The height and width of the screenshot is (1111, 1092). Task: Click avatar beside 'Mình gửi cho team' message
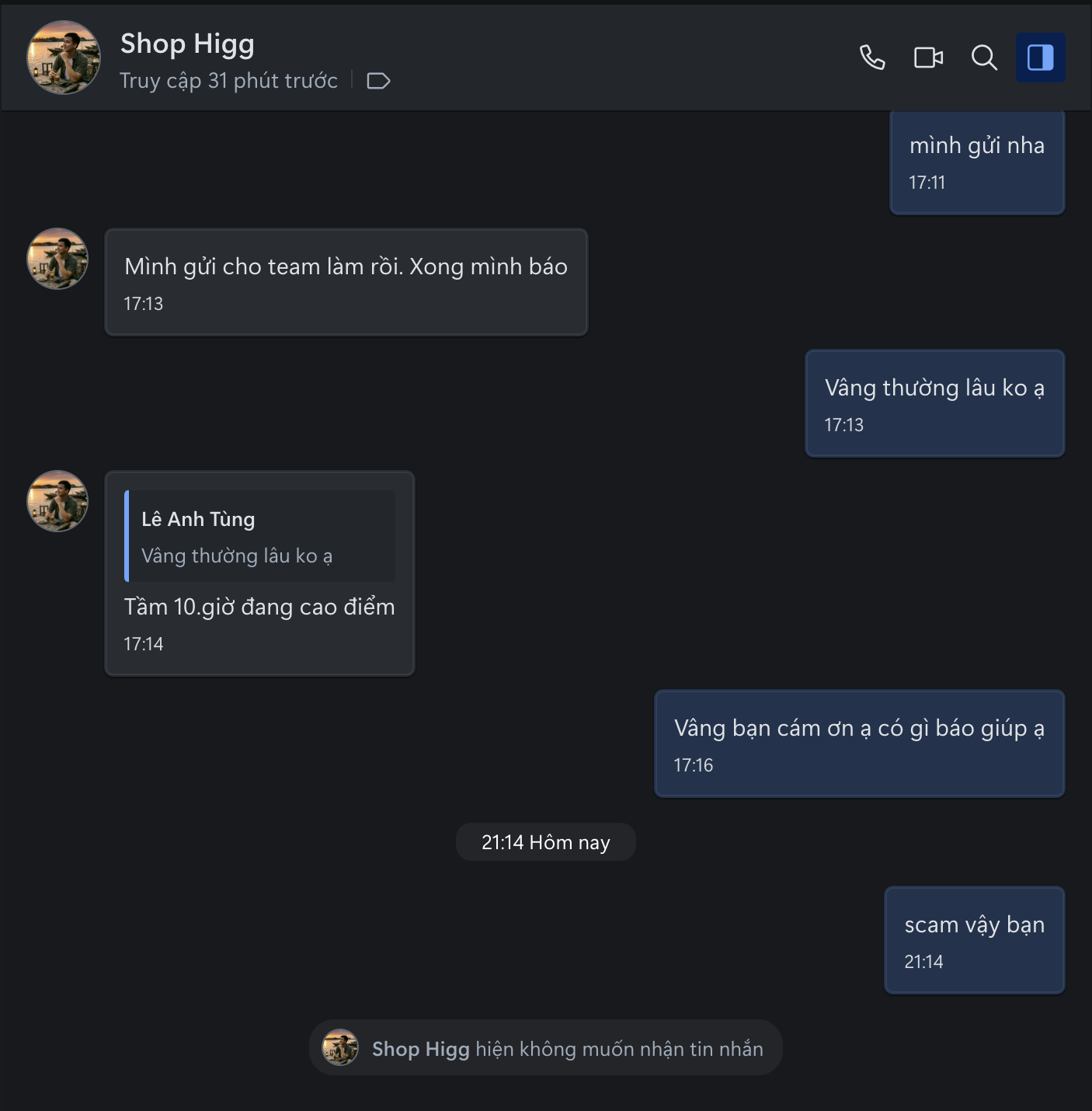tap(57, 259)
